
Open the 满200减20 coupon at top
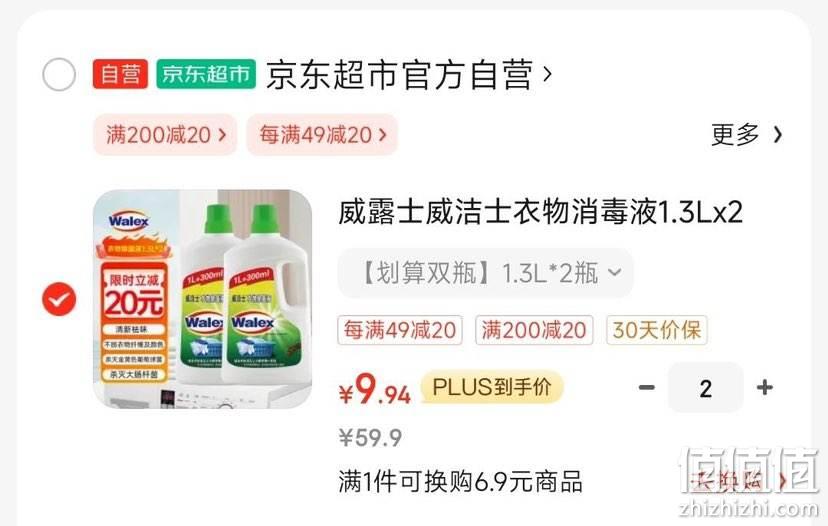[165, 135]
